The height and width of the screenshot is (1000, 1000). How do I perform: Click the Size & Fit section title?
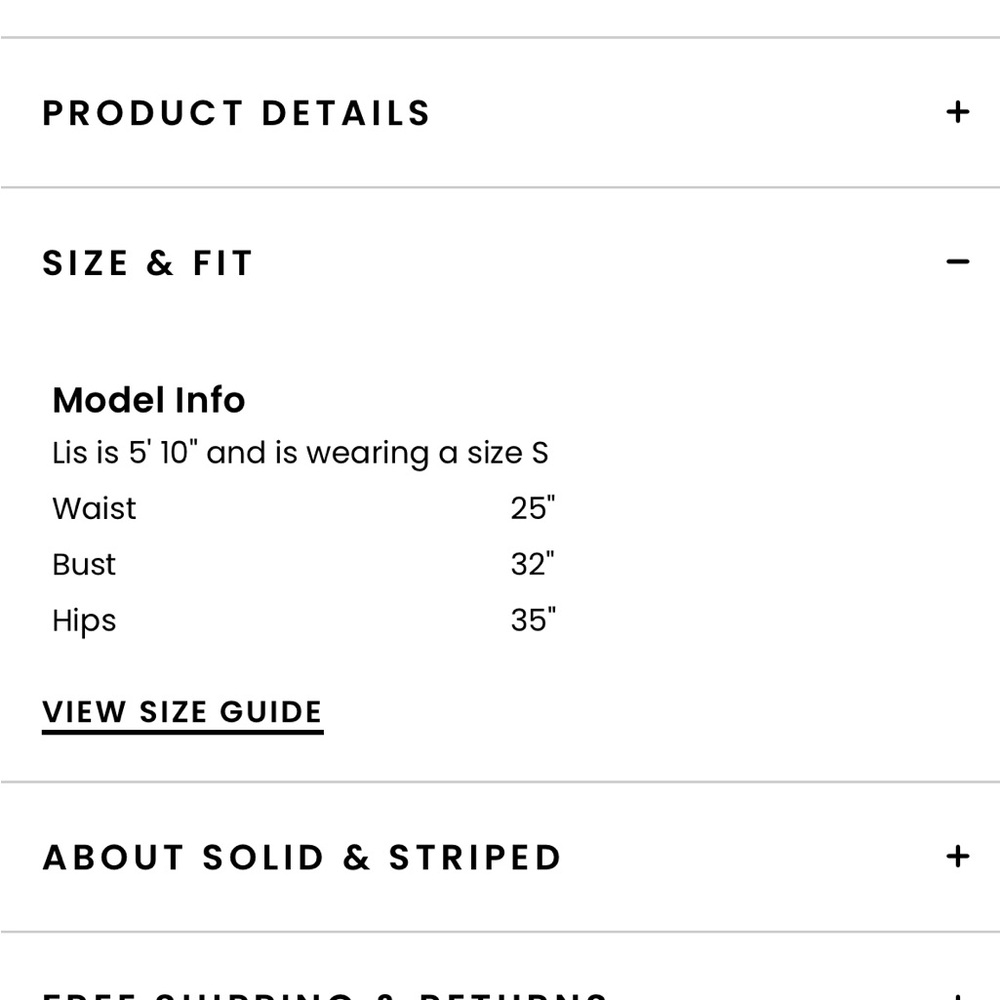coord(147,263)
